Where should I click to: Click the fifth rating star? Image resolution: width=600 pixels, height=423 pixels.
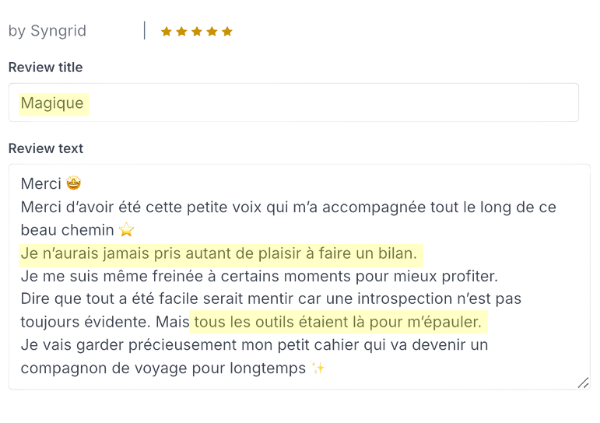pos(227,31)
